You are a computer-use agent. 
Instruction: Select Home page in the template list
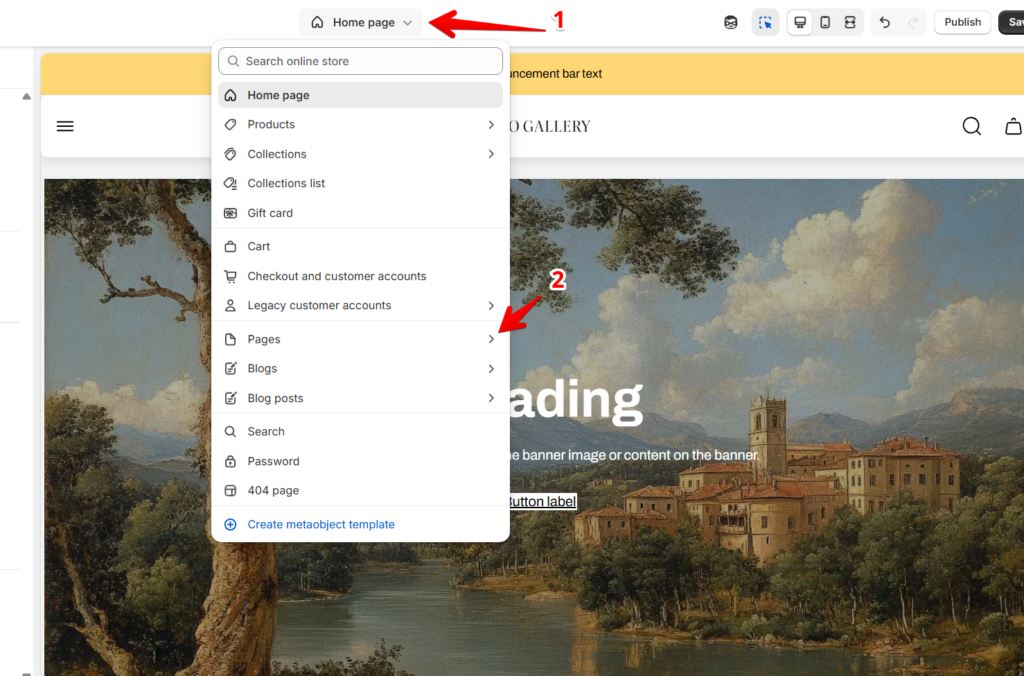[x=360, y=95]
